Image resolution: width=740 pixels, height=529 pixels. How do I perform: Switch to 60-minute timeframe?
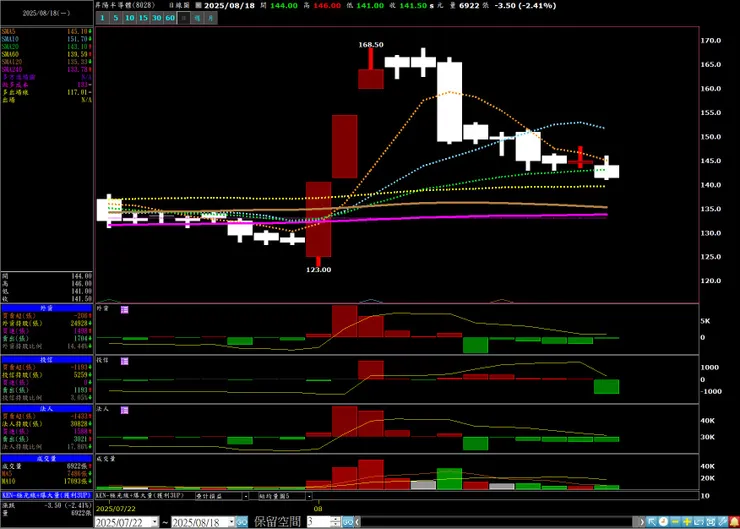(x=170, y=18)
